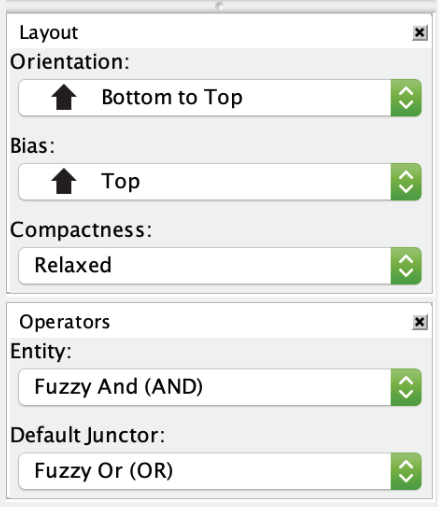The width and height of the screenshot is (440, 507).
Task: Close the Layout panel
Action: (420, 33)
